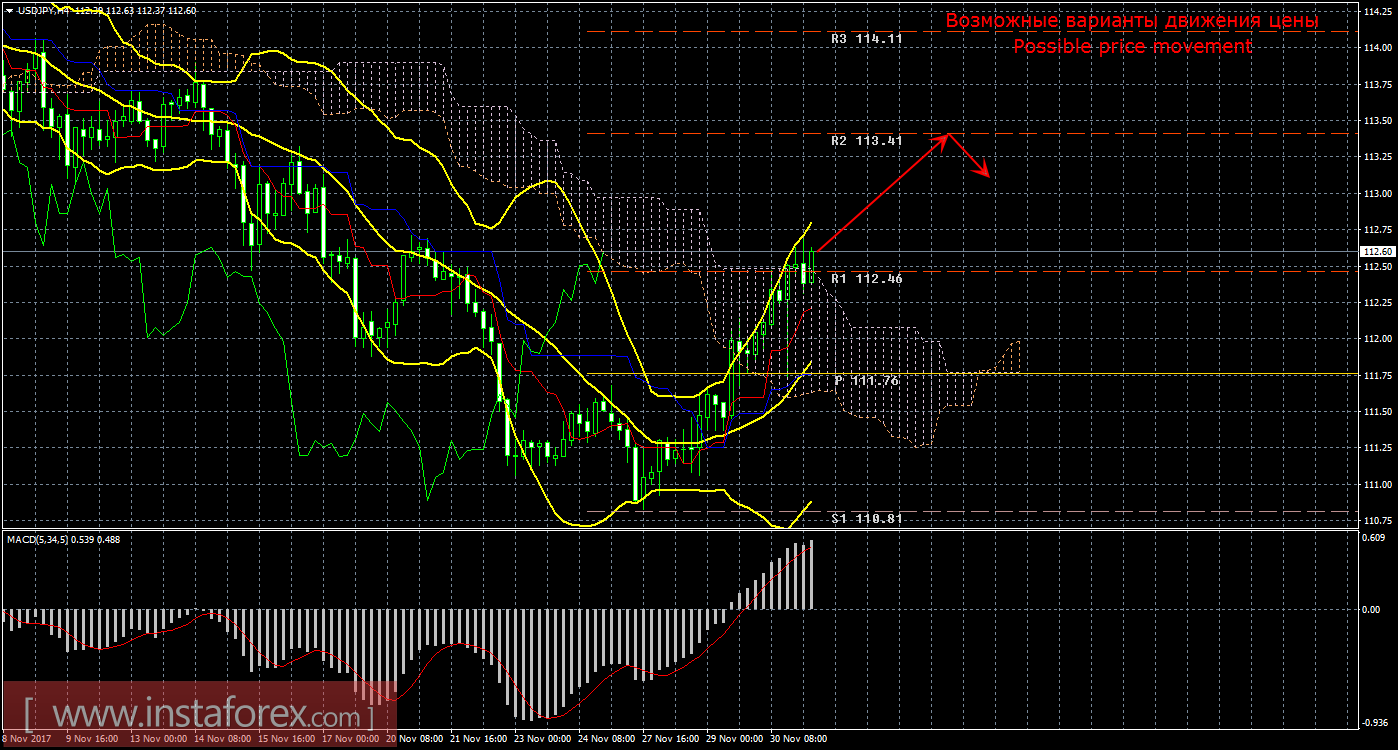Click the P 111.76 pivot level label
The image size is (1398, 750).
point(866,381)
